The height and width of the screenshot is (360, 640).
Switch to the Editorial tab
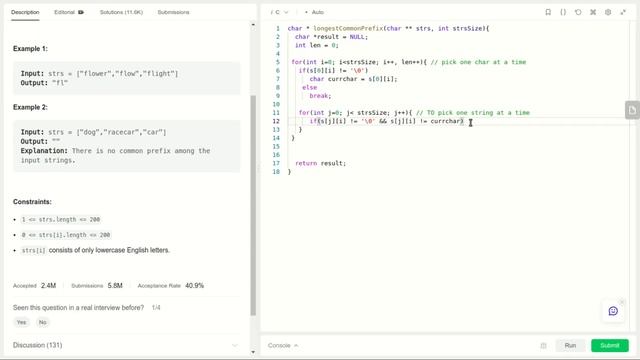(64, 12)
